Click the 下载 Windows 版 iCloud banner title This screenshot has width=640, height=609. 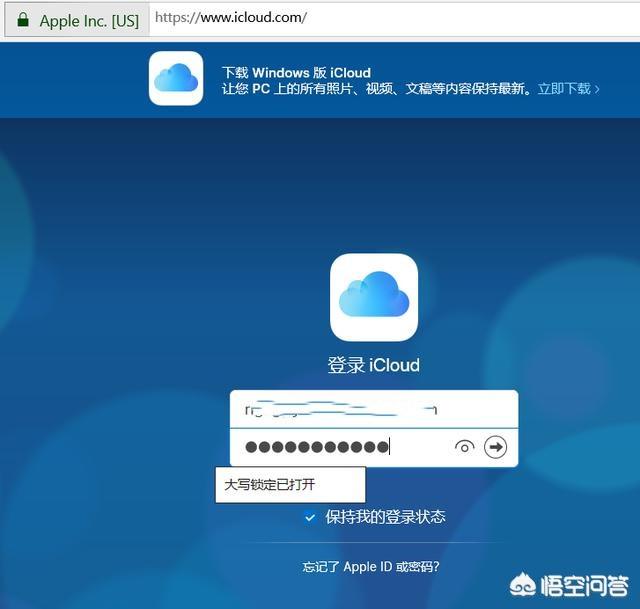[x=296, y=73]
